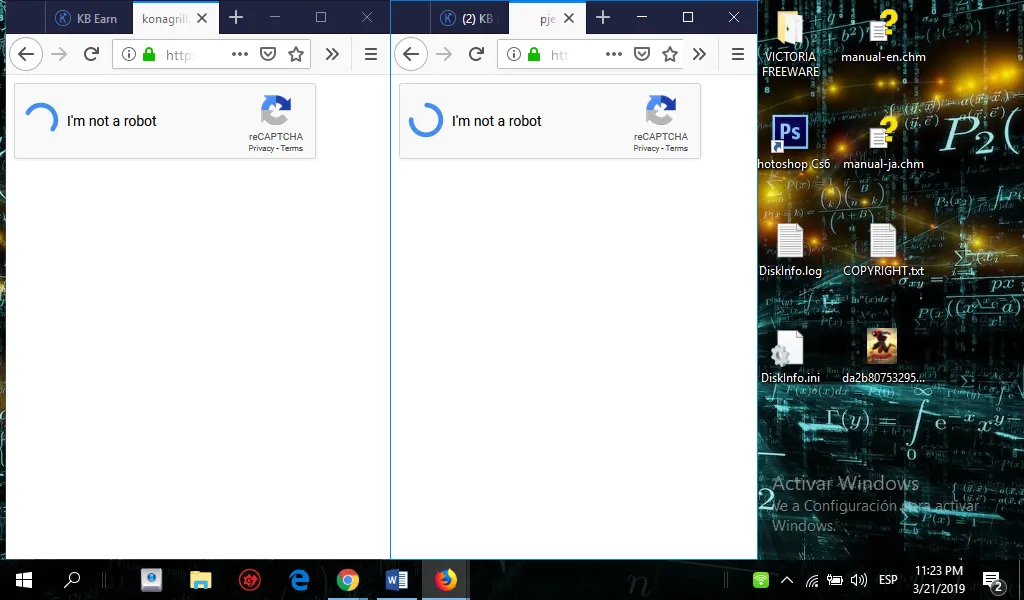1024x600 pixels.
Task: Open Google Chrome from the taskbar
Action: (347, 580)
